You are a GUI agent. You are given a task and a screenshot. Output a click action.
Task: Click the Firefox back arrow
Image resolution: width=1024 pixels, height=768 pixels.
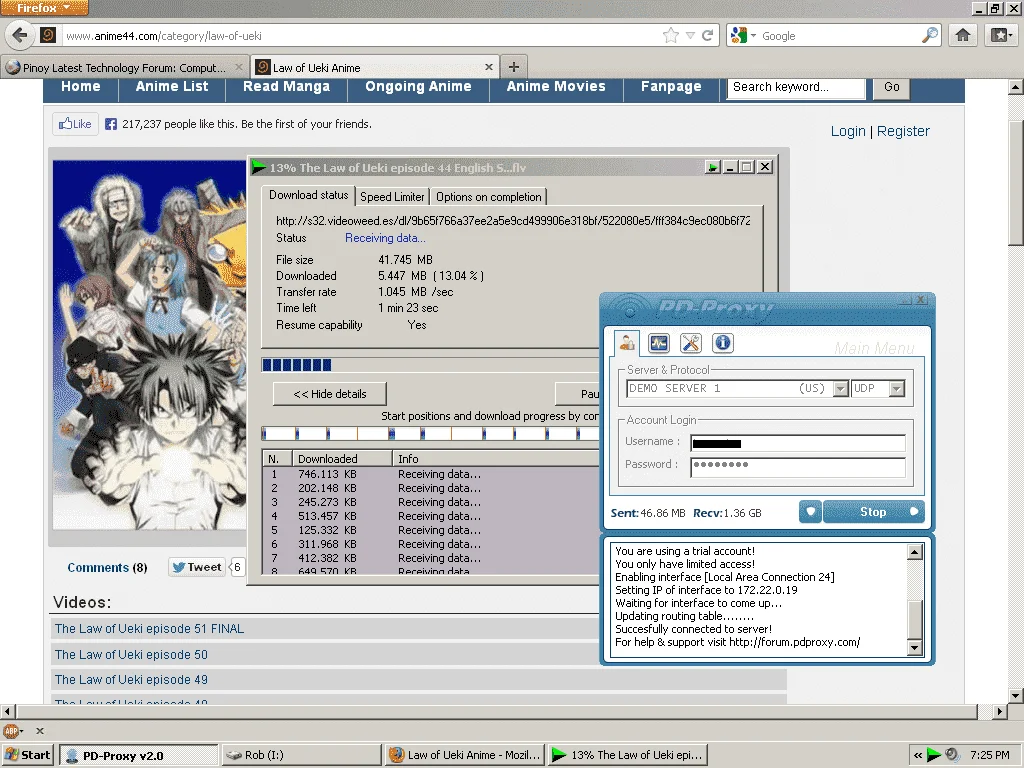click(x=20, y=35)
